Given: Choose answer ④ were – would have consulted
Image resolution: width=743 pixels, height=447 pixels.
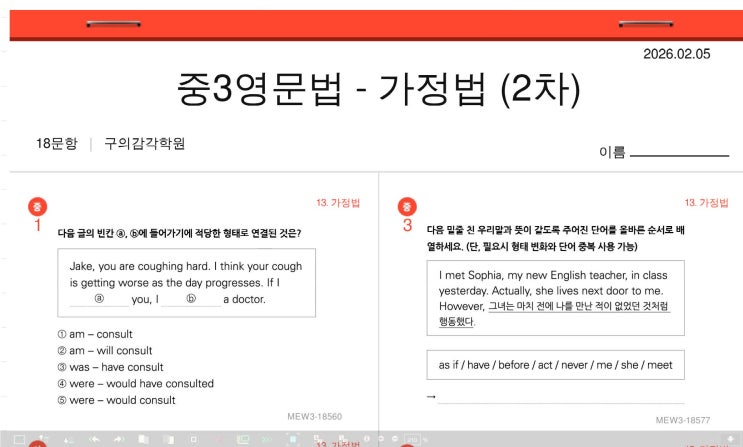Looking at the screenshot, I should click(135, 383).
